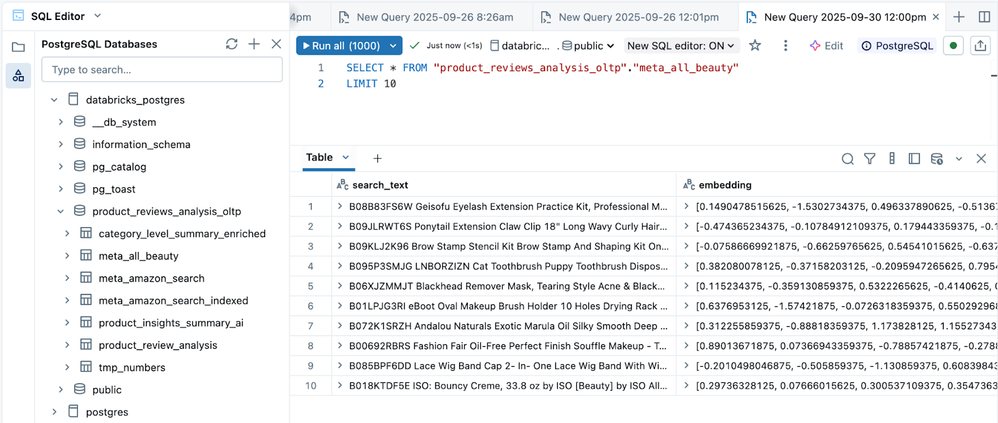Screen dimensions: 998x423
Task: Open the kebab more-options menu
Action: (786, 46)
